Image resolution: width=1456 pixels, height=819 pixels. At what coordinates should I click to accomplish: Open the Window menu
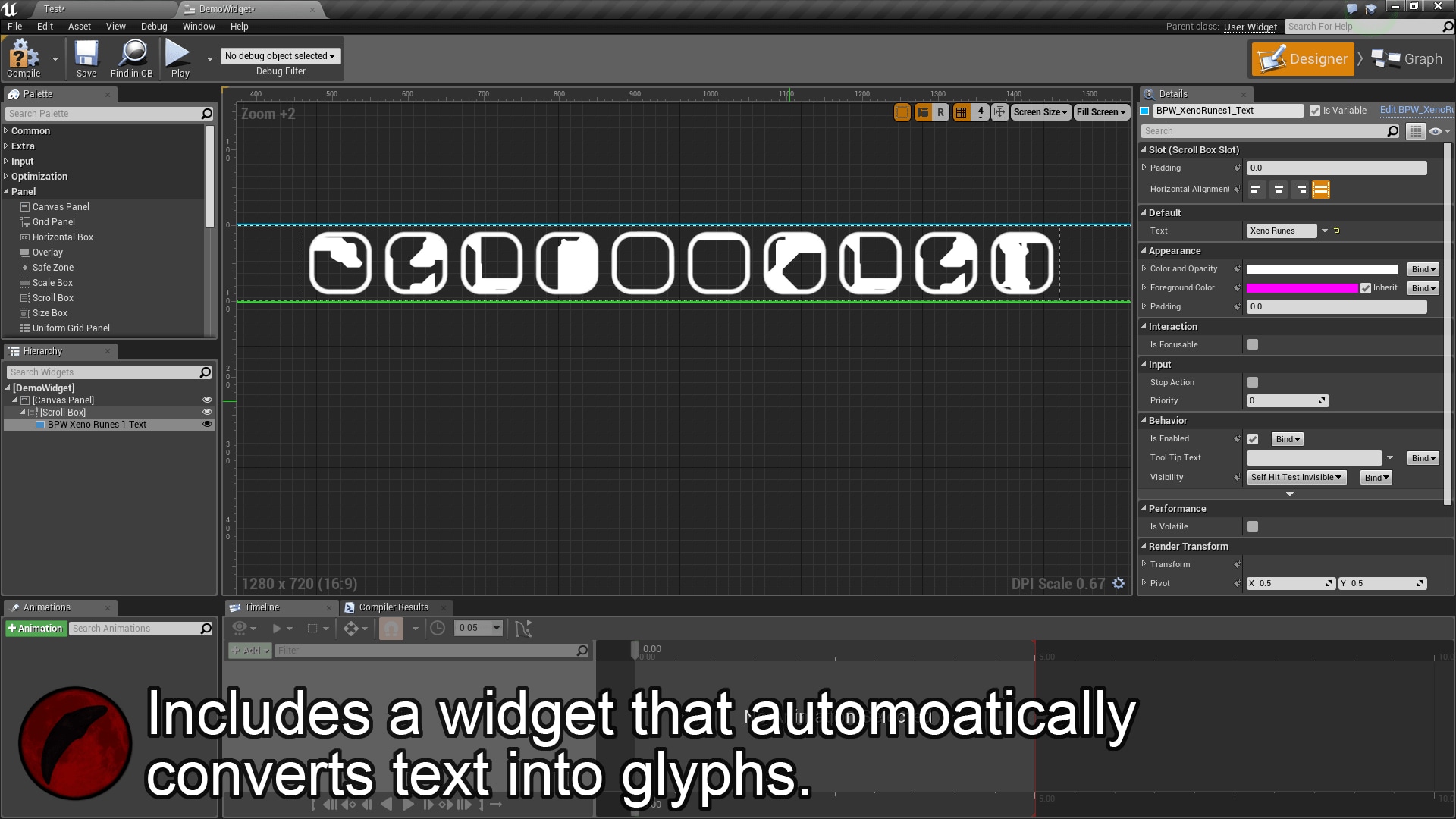199,26
